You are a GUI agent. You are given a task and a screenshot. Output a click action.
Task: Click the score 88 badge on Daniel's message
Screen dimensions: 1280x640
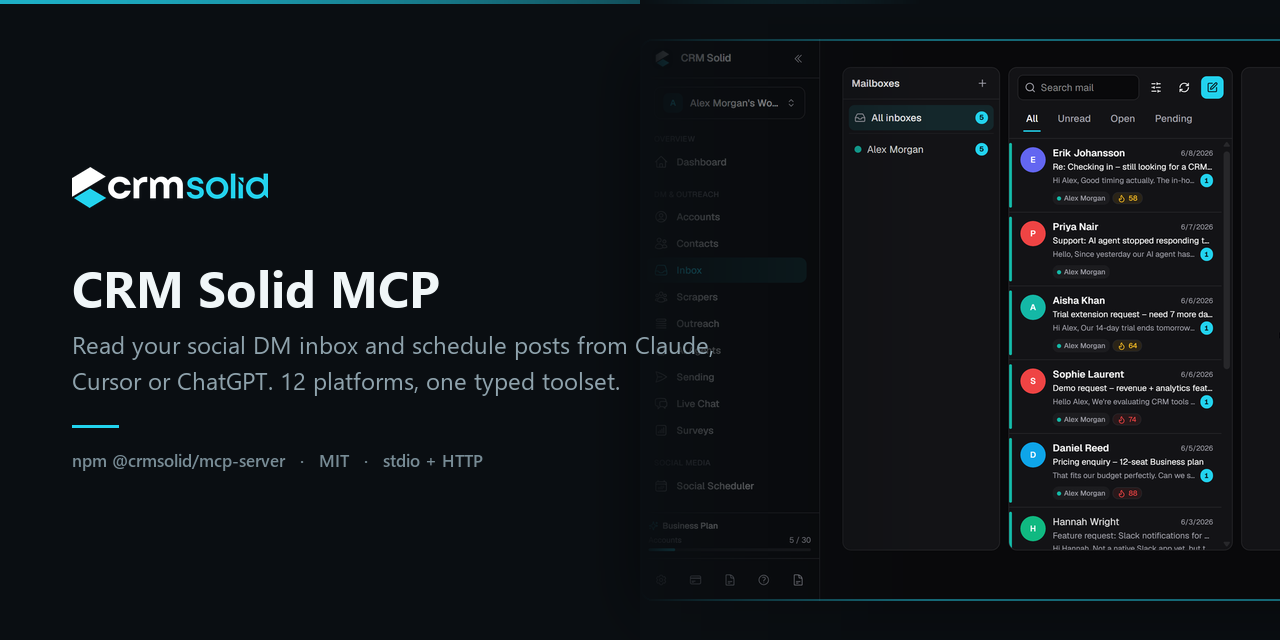1127,494
